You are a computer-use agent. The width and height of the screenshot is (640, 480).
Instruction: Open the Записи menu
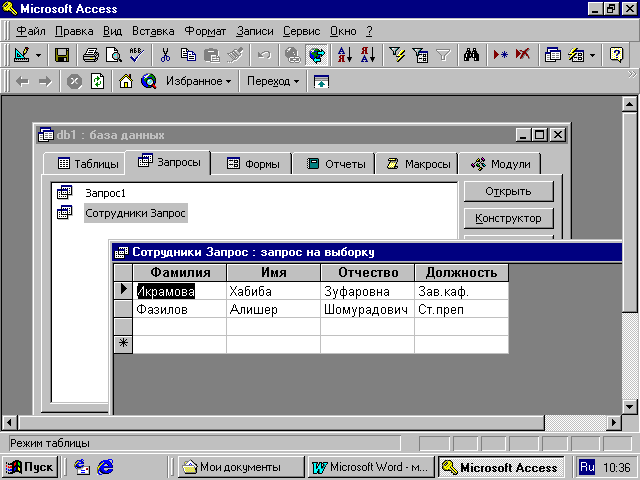(255, 31)
